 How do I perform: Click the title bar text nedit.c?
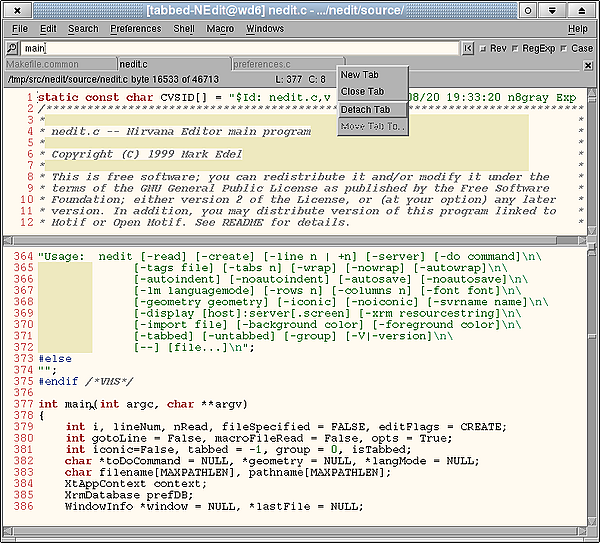(x=288, y=11)
